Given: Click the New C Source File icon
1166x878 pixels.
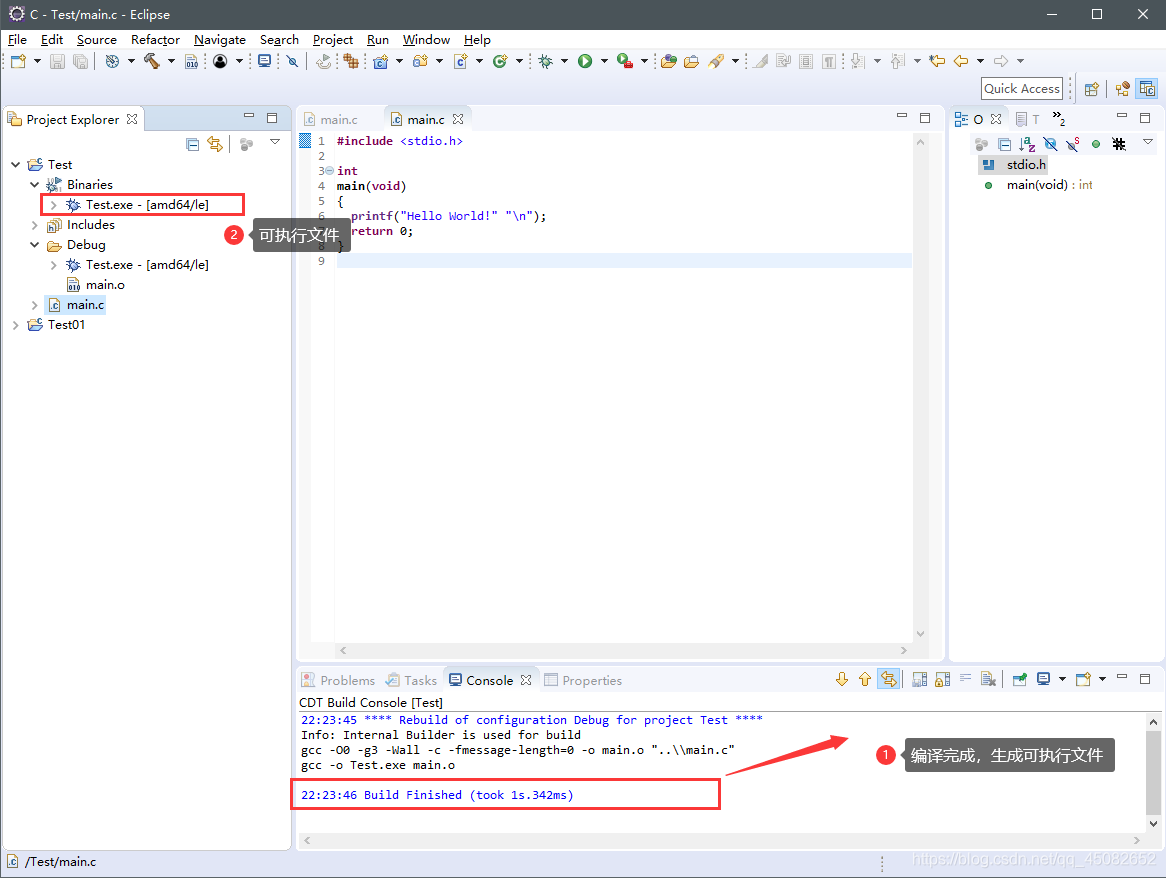Looking at the screenshot, I should click(460, 61).
